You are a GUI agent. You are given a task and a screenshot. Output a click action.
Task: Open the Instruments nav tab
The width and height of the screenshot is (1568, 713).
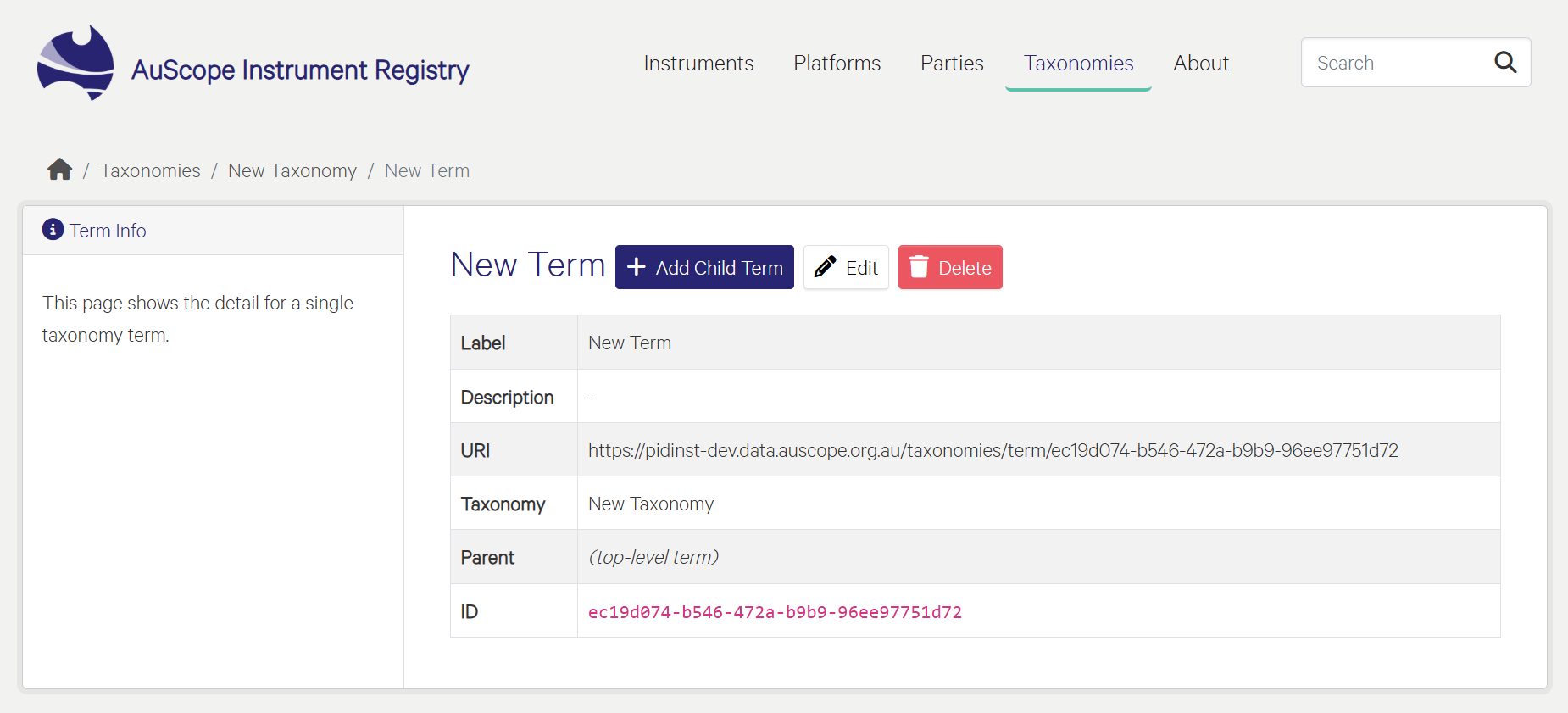click(698, 64)
